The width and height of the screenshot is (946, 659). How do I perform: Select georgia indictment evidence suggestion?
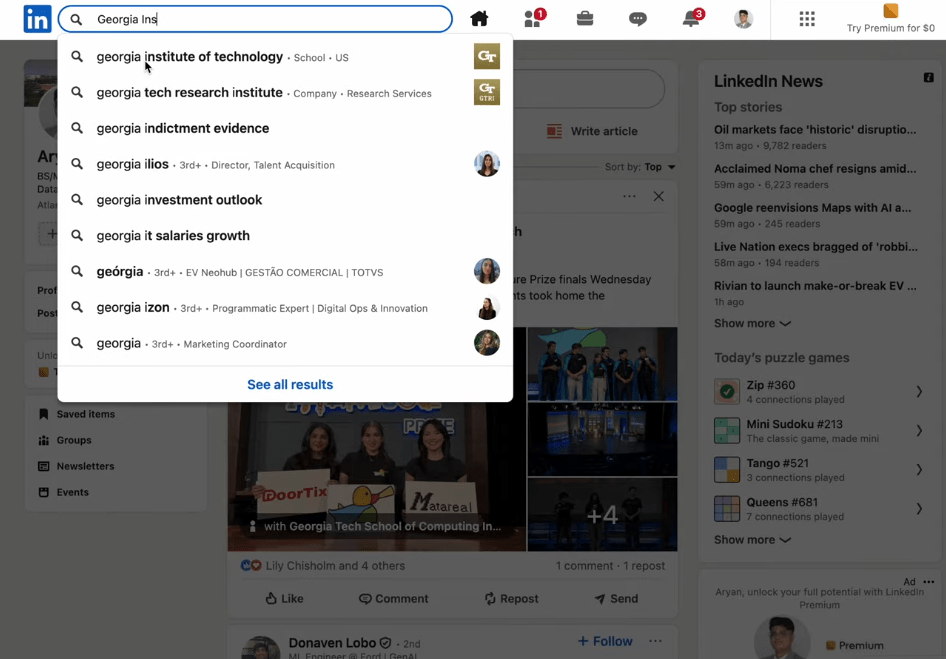click(285, 128)
